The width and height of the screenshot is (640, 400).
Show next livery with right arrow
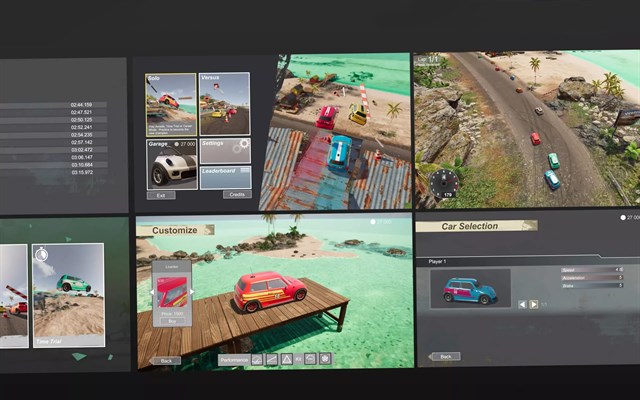coord(191,292)
